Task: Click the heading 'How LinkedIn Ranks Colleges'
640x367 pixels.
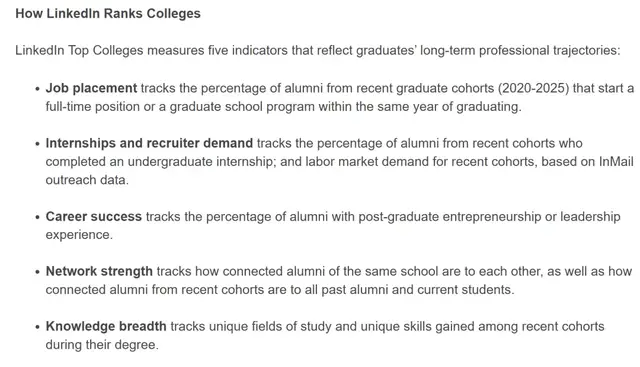Action: click(x=108, y=13)
